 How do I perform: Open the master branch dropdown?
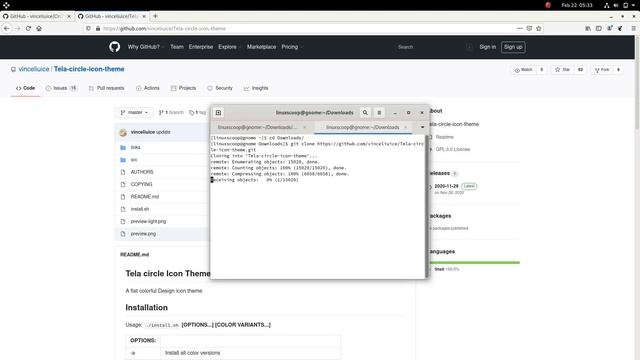pos(134,112)
